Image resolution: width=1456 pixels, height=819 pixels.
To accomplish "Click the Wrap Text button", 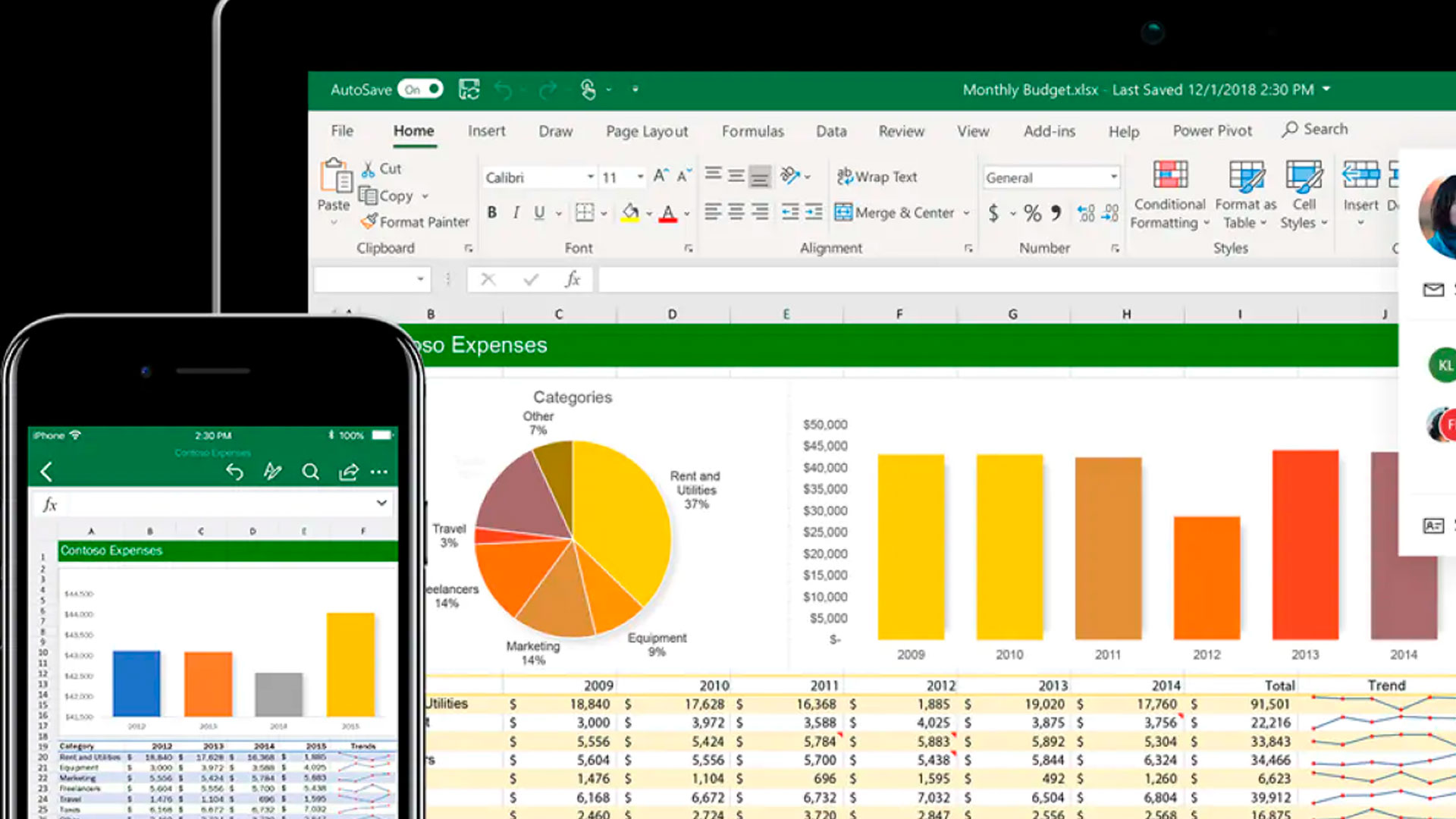I will point(877,177).
